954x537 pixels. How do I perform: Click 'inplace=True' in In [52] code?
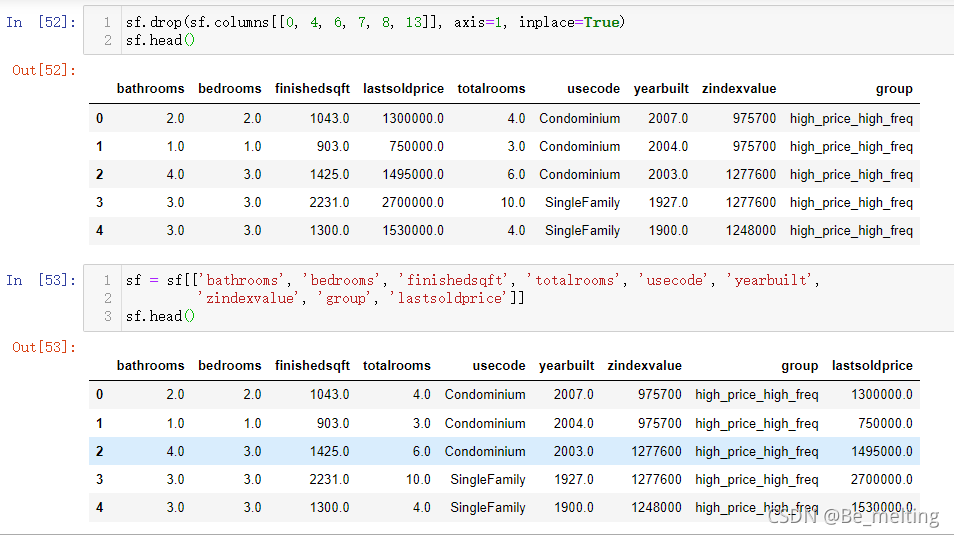pyautogui.click(x=569, y=23)
